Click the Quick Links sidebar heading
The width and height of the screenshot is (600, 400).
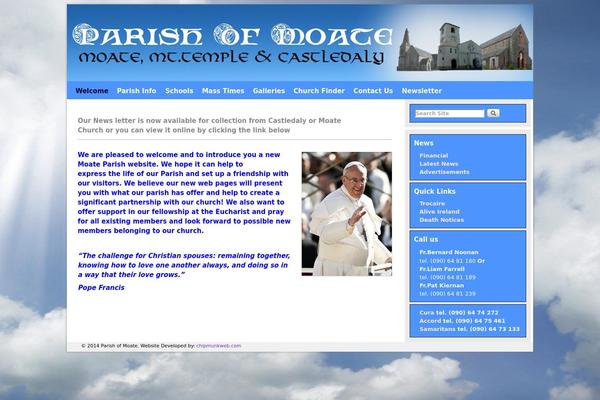(434, 191)
